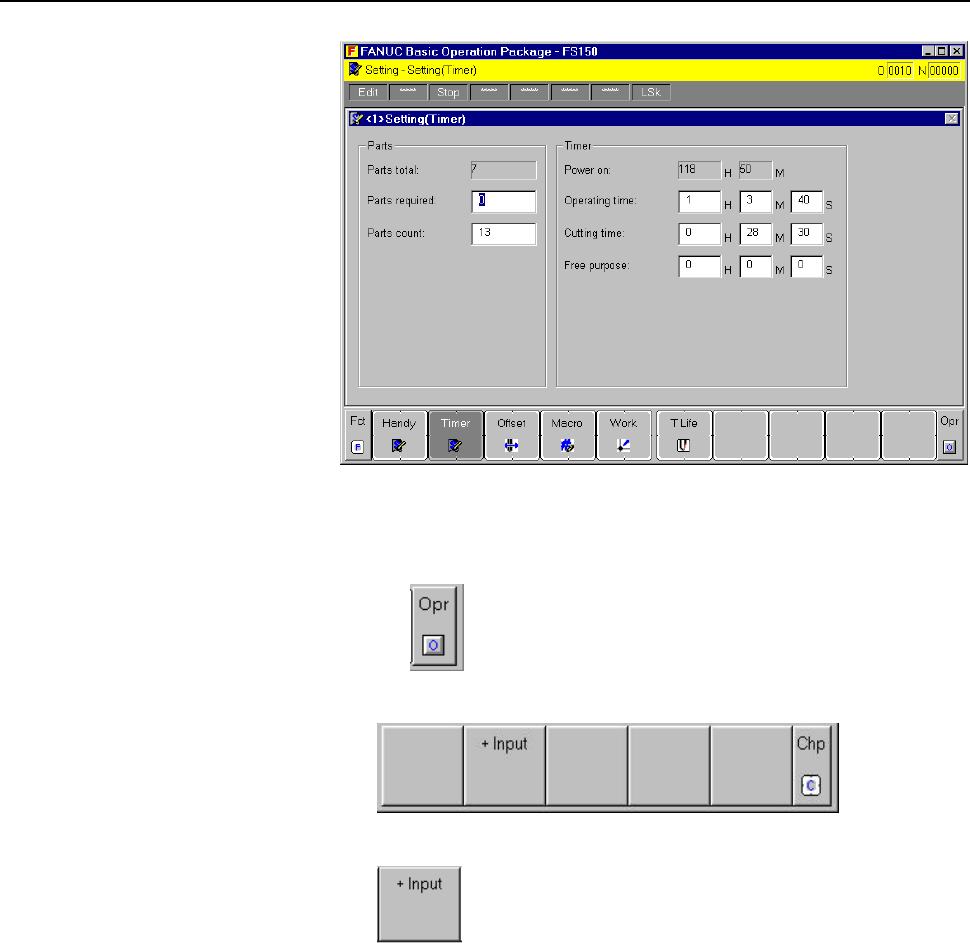Click the Cutting time hours field

click(700, 233)
